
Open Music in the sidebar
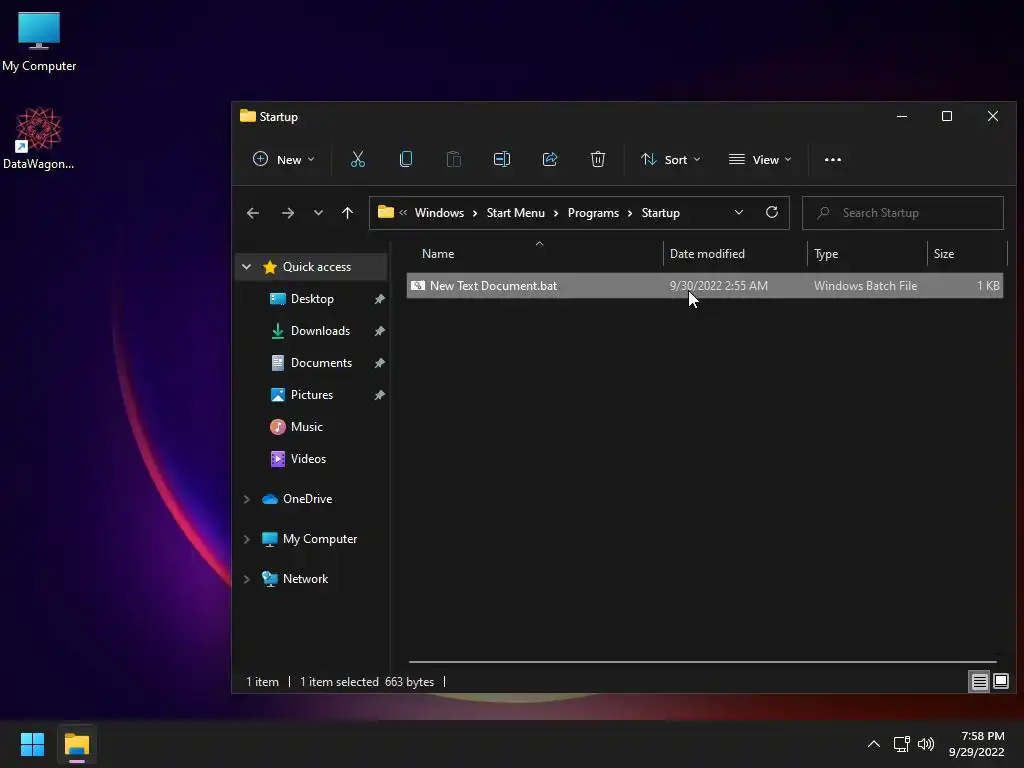[306, 427]
